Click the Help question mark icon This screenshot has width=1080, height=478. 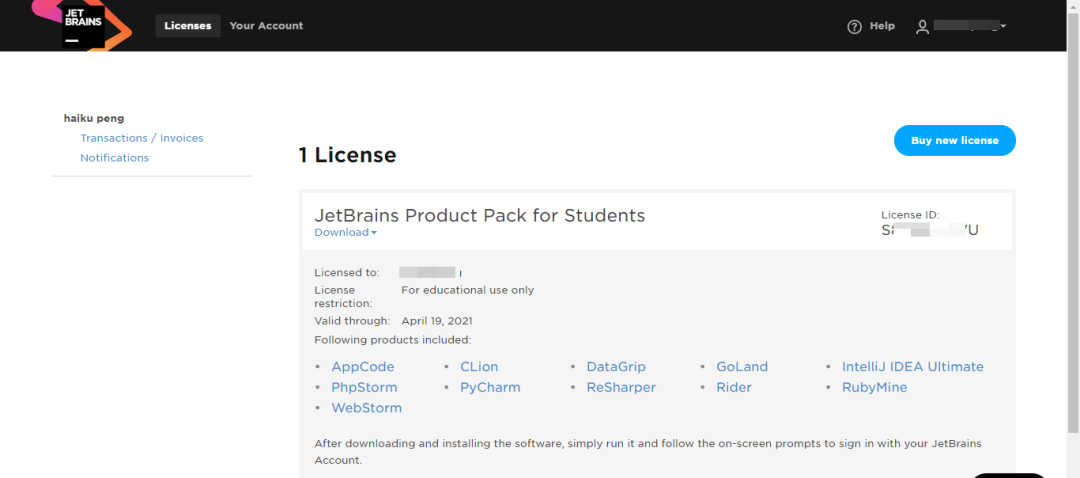[x=854, y=27]
